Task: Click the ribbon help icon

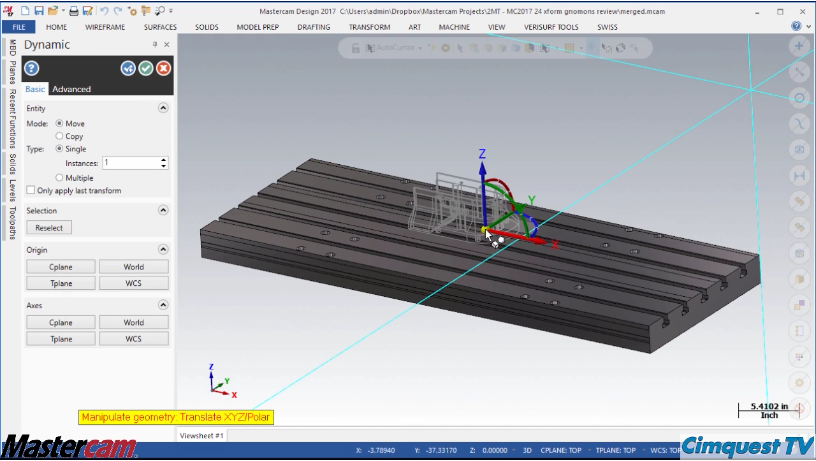Action: pos(796,26)
